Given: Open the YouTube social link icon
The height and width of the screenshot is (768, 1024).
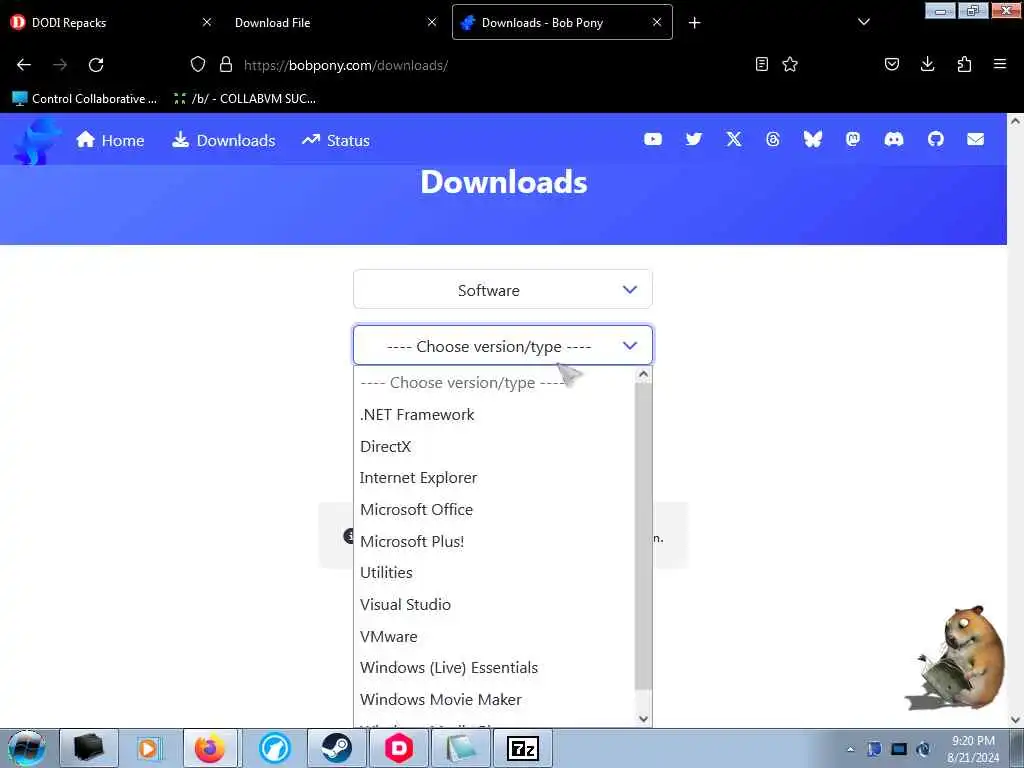Looking at the screenshot, I should [x=652, y=139].
